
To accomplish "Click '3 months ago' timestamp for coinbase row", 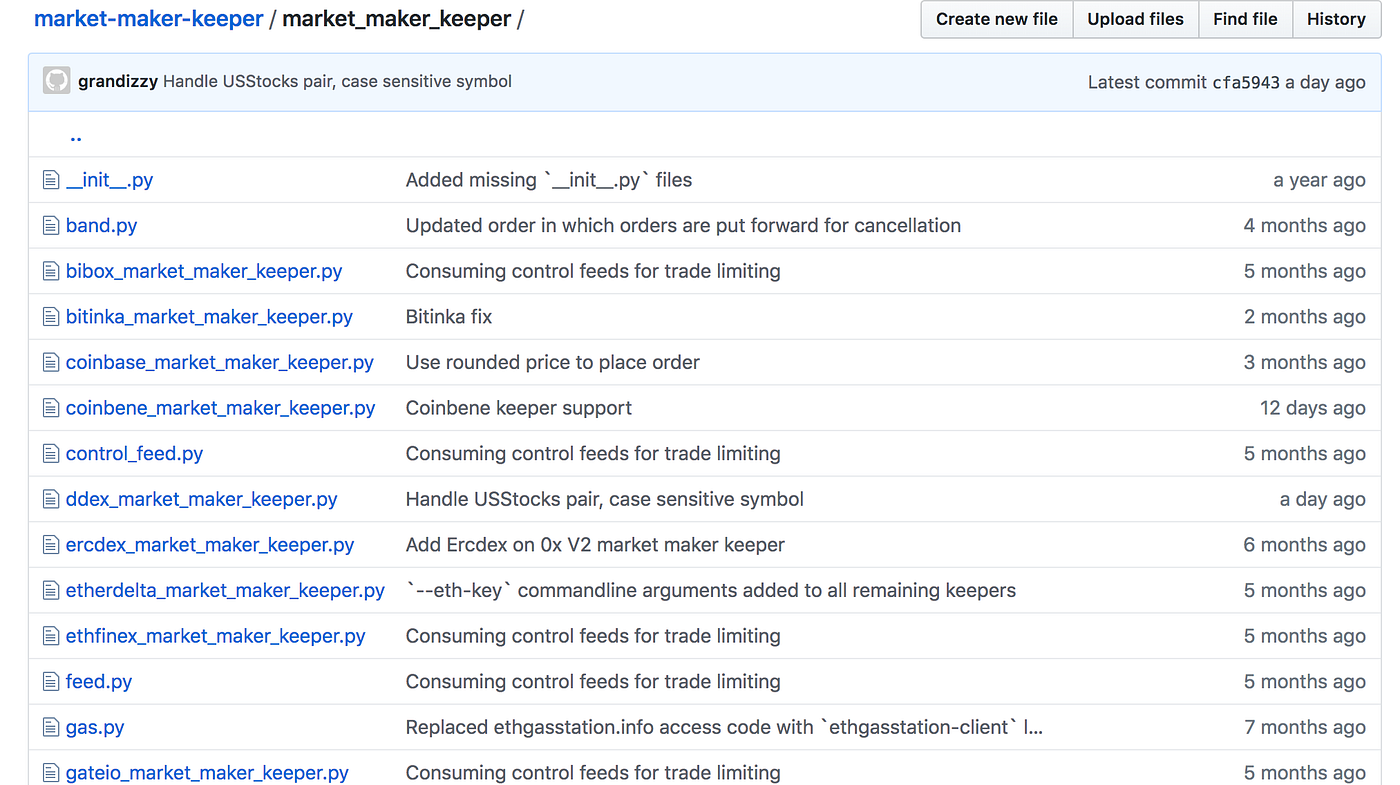I will pos(1305,362).
